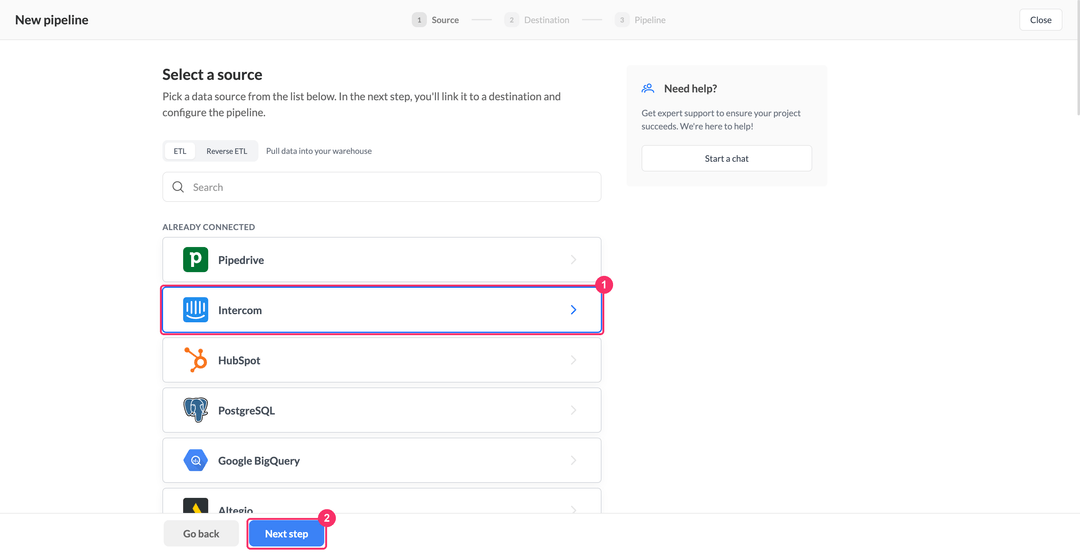Go to the Destination step

click(x=537, y=20)
